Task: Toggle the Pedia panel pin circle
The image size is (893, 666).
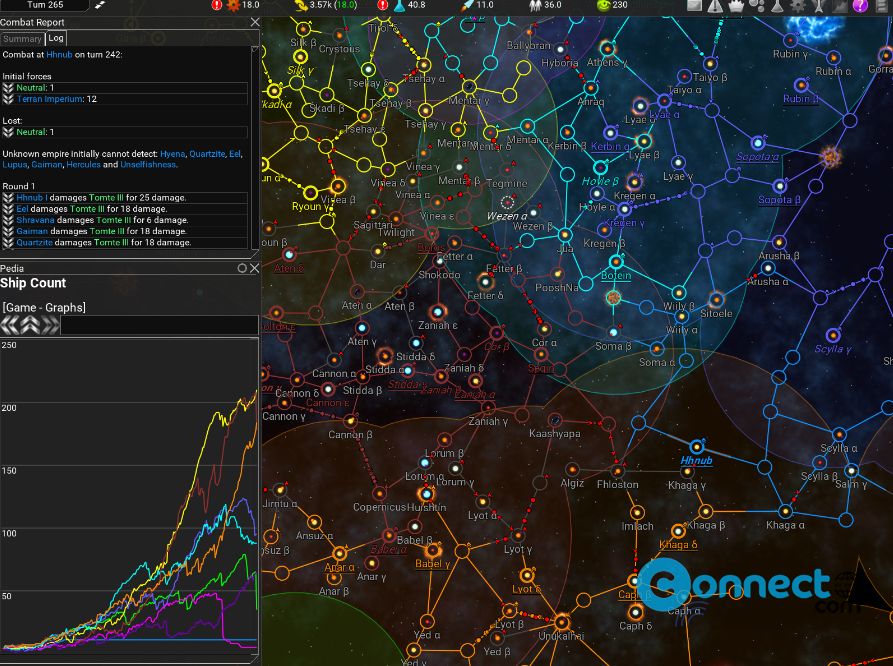Action: pos(243,268)
